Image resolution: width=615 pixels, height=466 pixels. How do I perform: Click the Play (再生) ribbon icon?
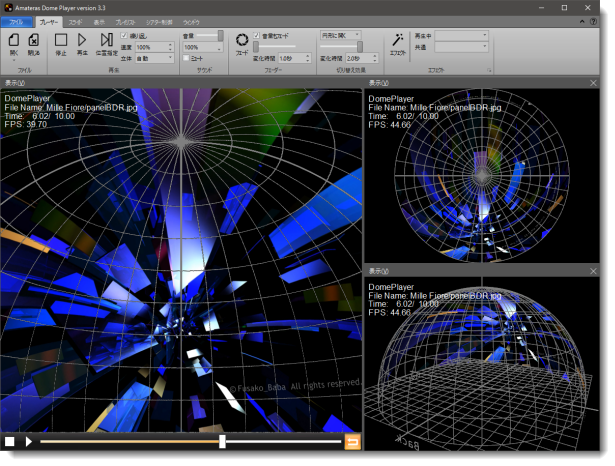[x=82, y=40]
